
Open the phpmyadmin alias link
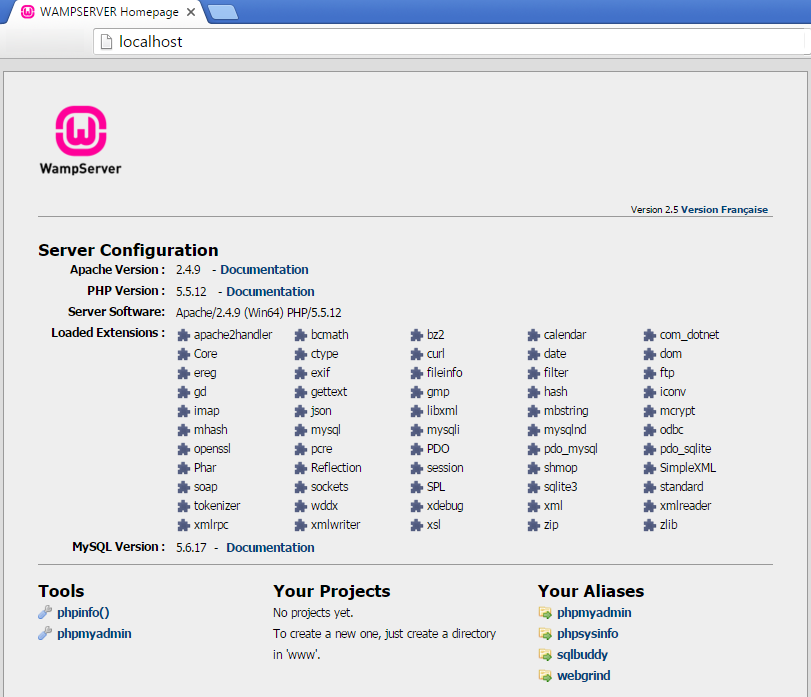(594, 613)
